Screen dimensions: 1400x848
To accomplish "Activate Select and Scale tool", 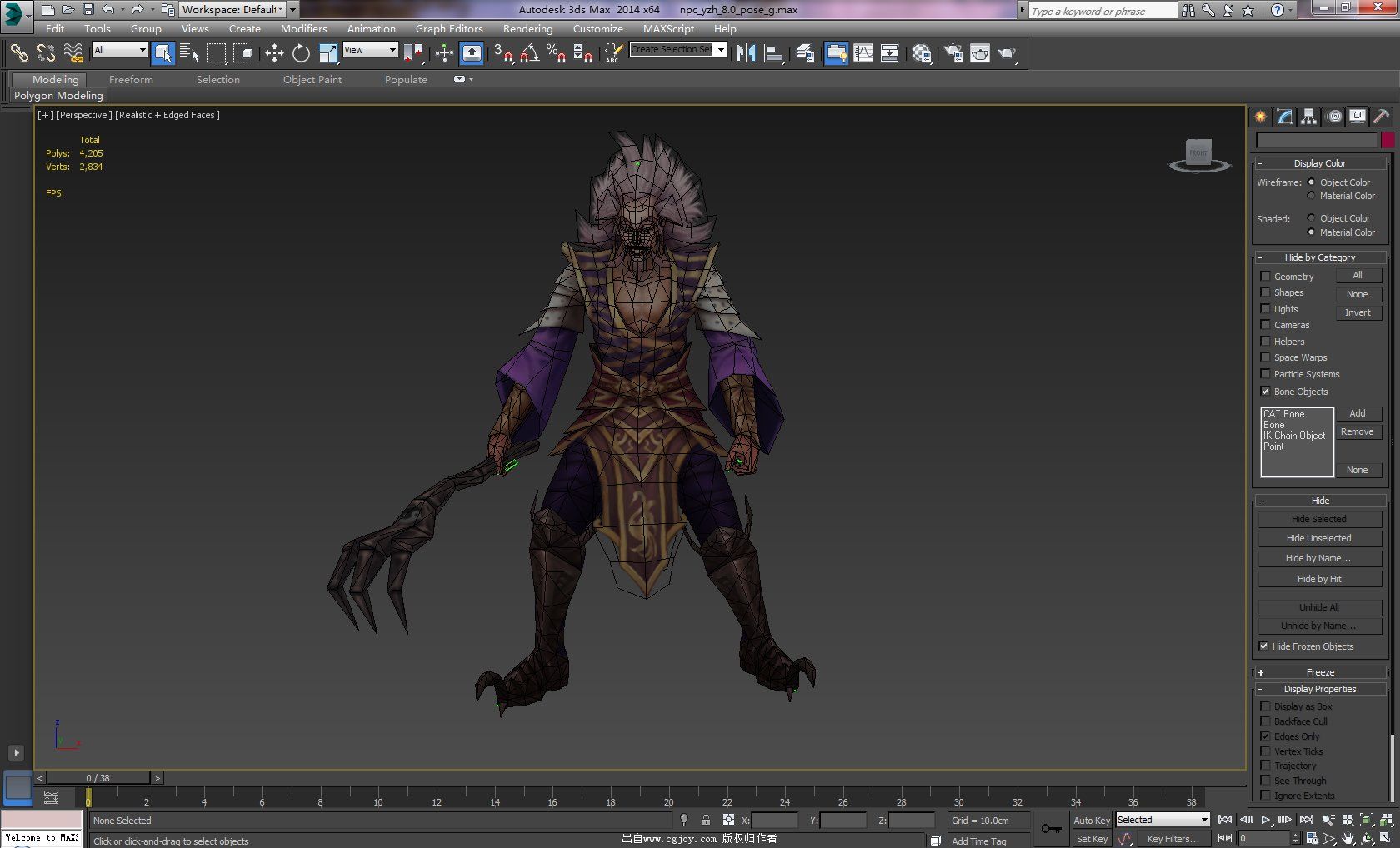I will pos(328,53).
